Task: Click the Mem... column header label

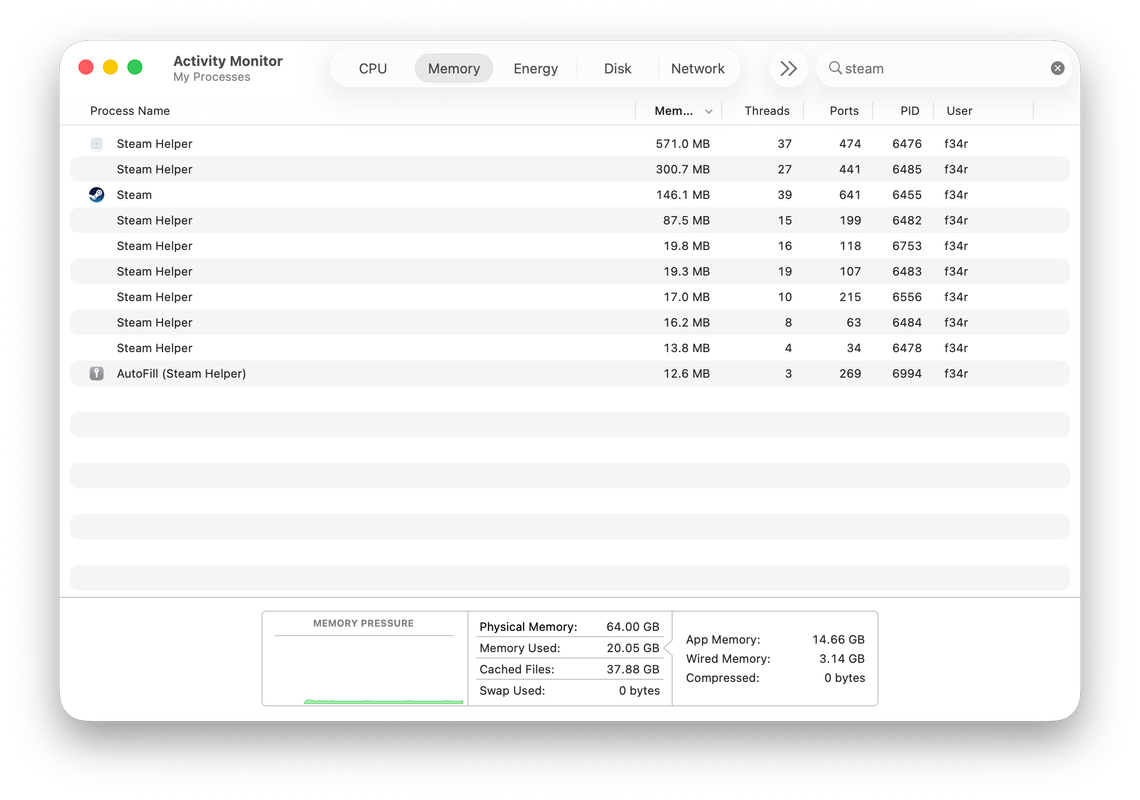Action: click(x=673, y=111)
